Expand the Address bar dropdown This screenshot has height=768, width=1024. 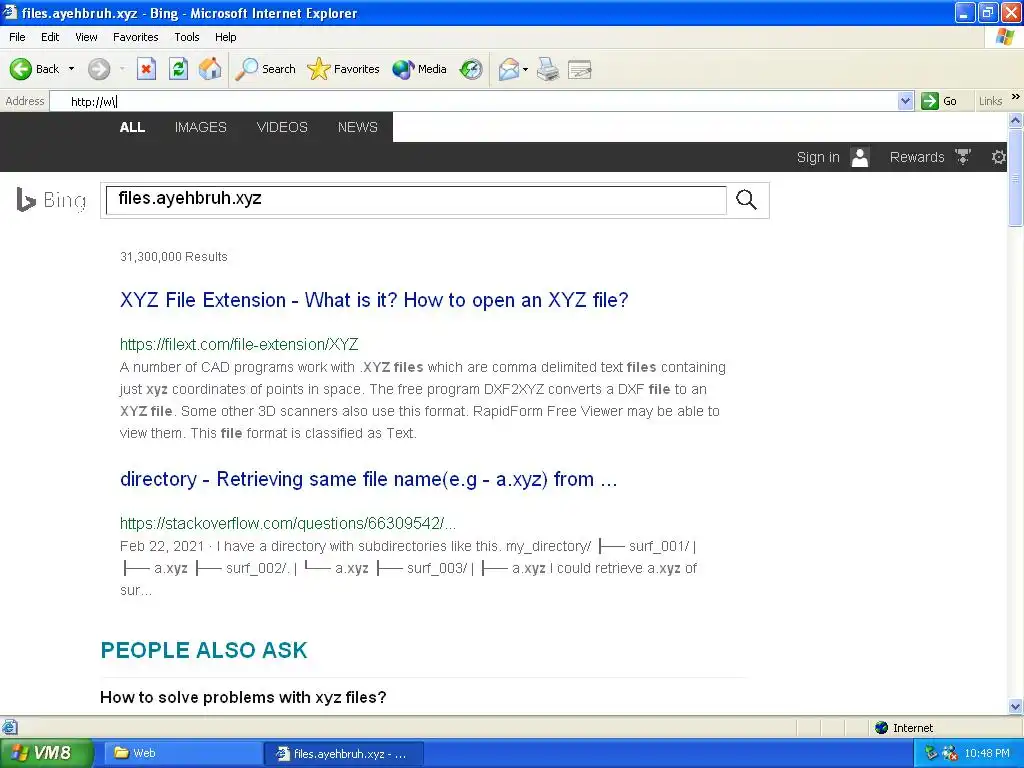point(905,101)
